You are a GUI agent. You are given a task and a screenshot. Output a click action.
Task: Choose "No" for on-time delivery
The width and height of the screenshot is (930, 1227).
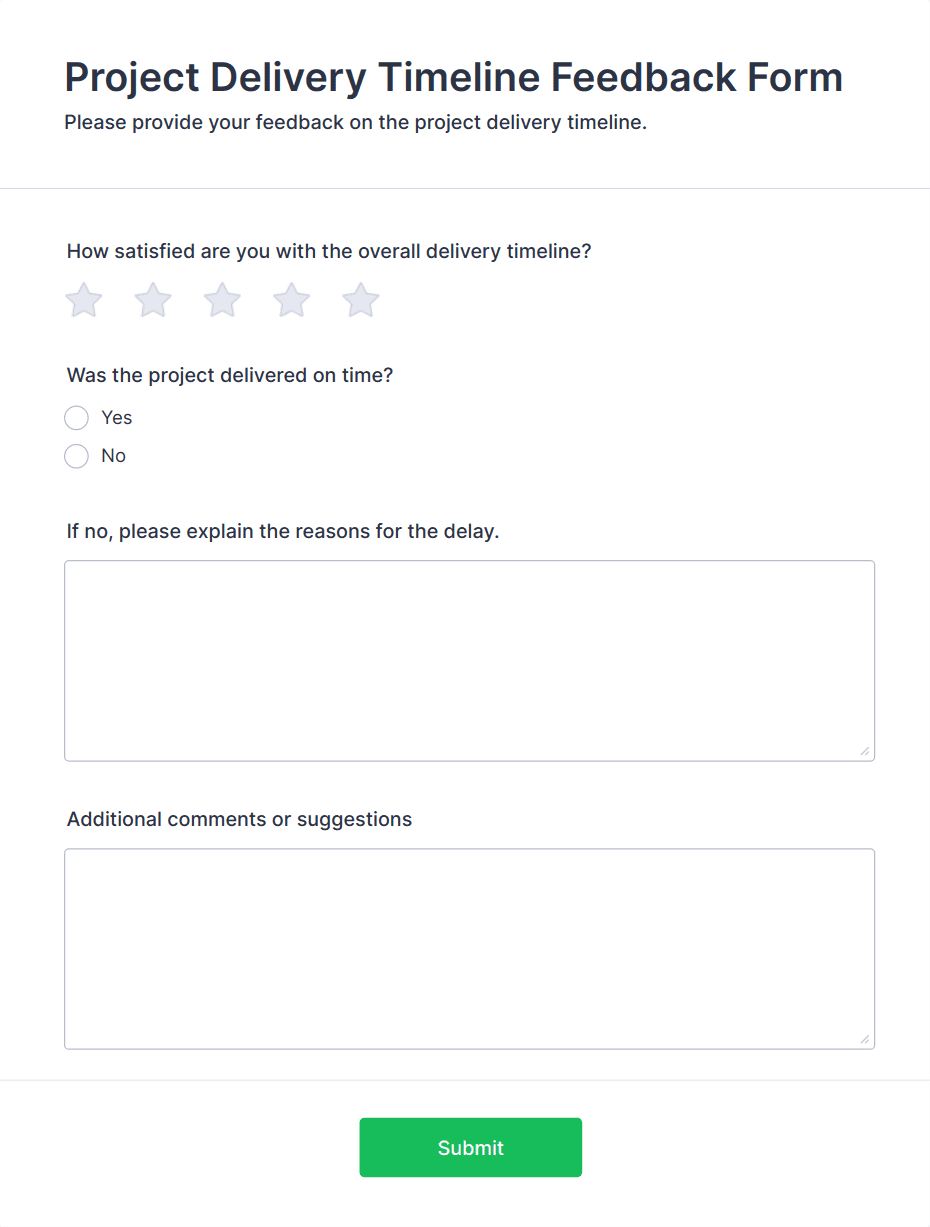pos(76,456)
